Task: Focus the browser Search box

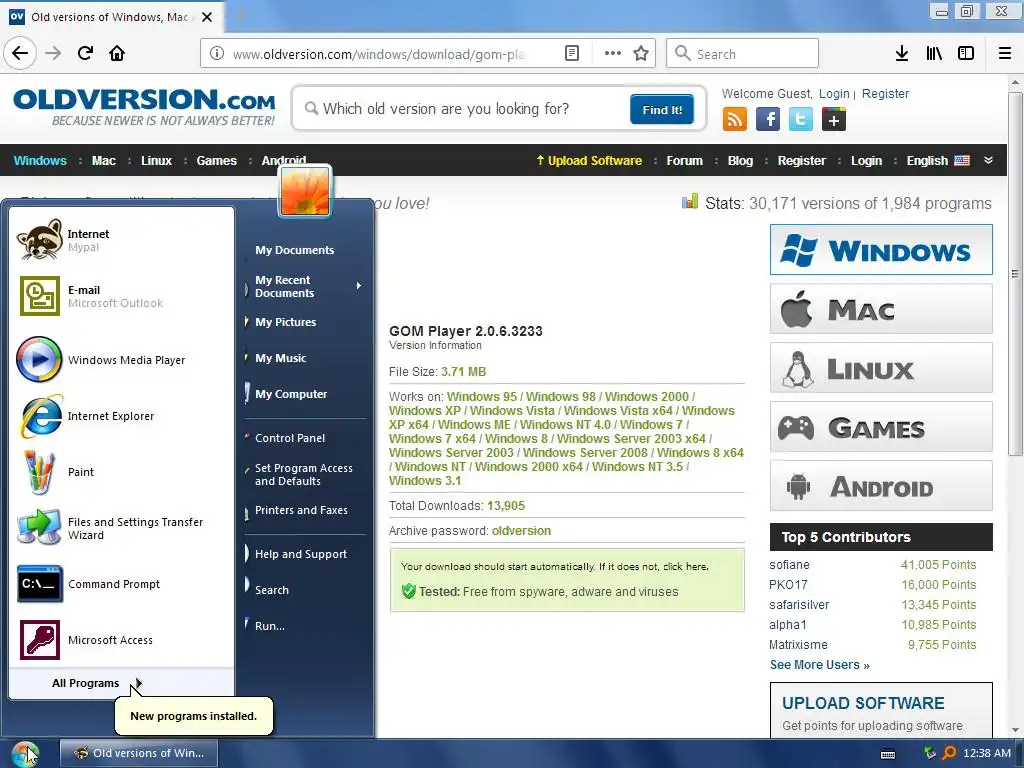Action: 742,53
